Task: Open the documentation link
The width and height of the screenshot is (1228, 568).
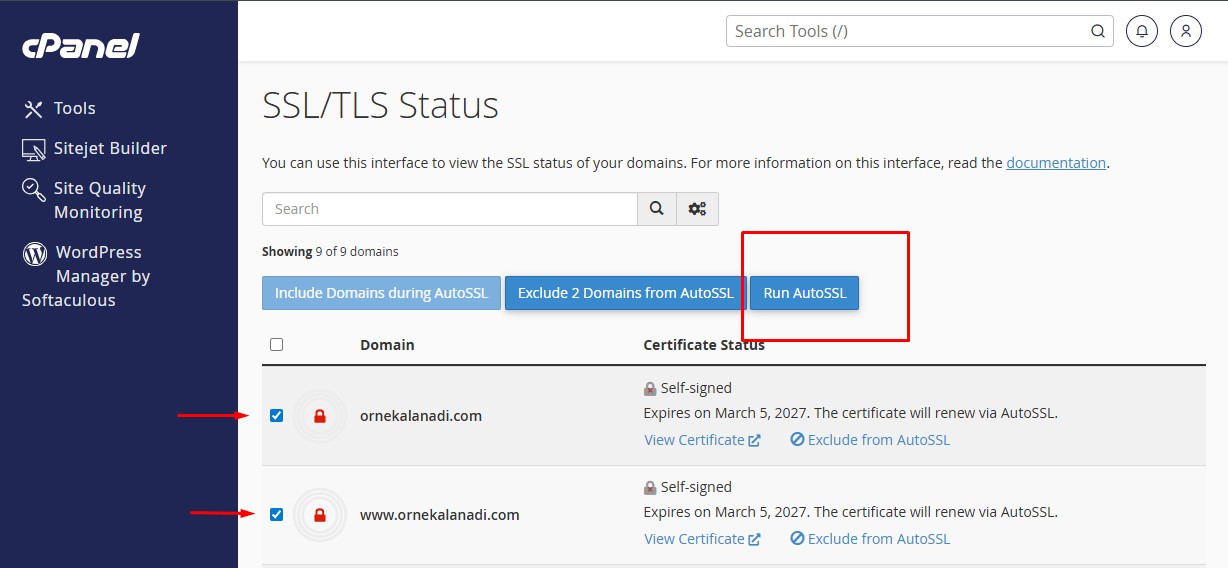Action: pyautogui.click(x=1055, y=163)
